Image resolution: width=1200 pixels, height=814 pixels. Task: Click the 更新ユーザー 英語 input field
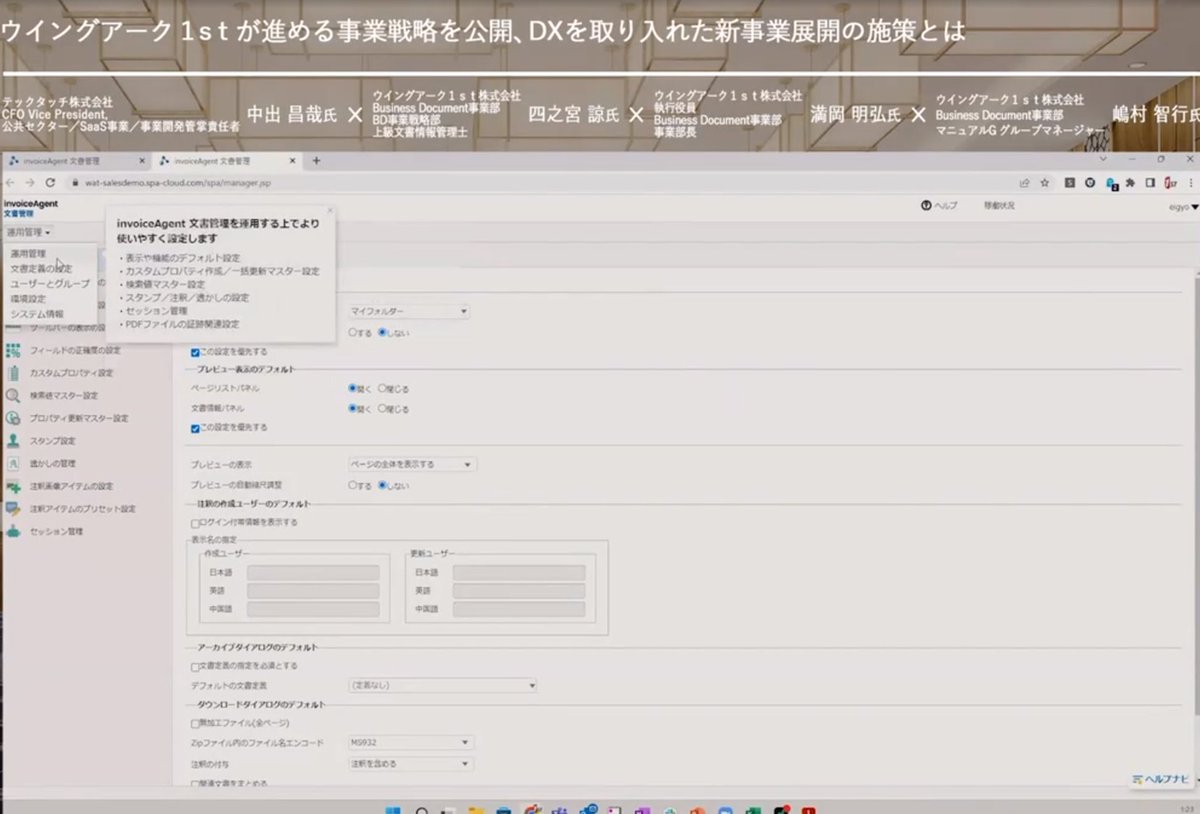(519, 591)
